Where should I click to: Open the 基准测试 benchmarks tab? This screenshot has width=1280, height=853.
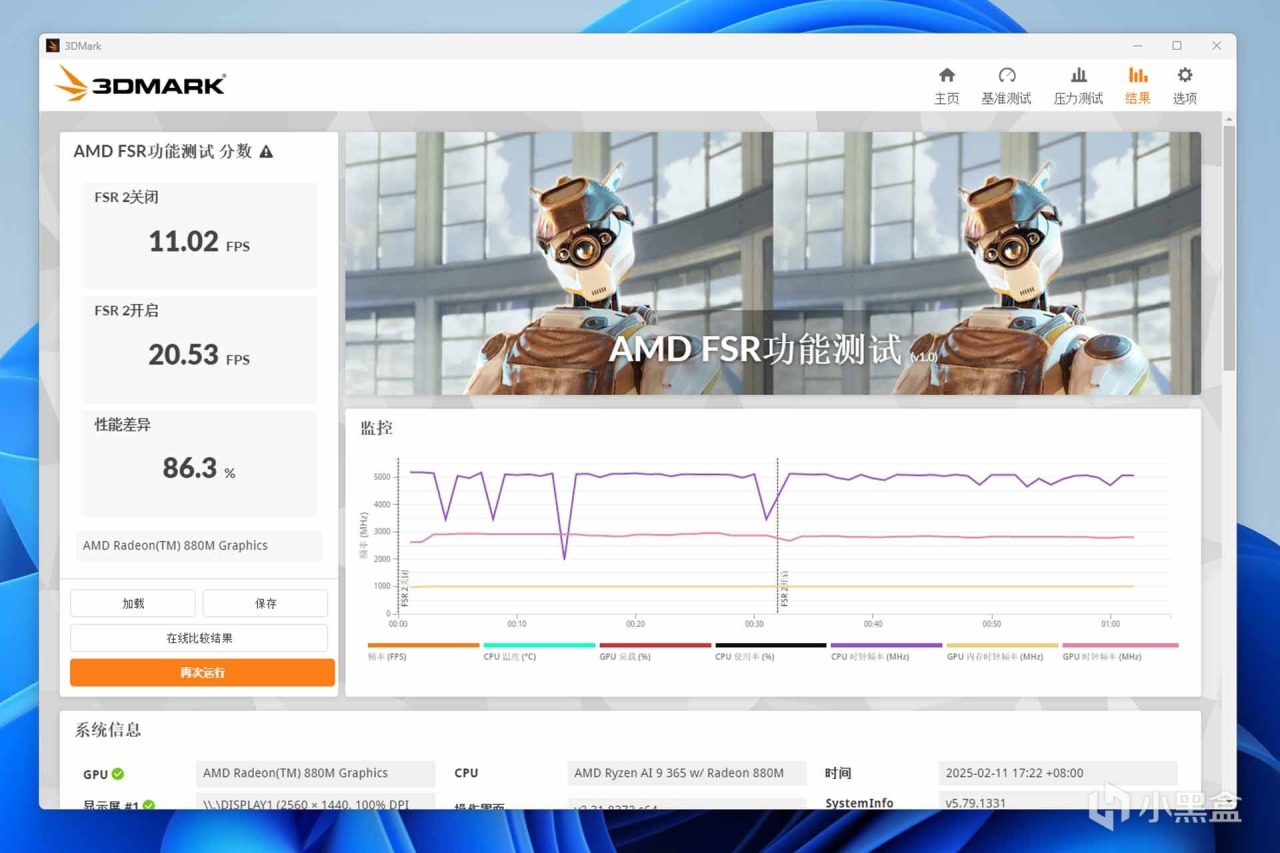(1006, 86)
